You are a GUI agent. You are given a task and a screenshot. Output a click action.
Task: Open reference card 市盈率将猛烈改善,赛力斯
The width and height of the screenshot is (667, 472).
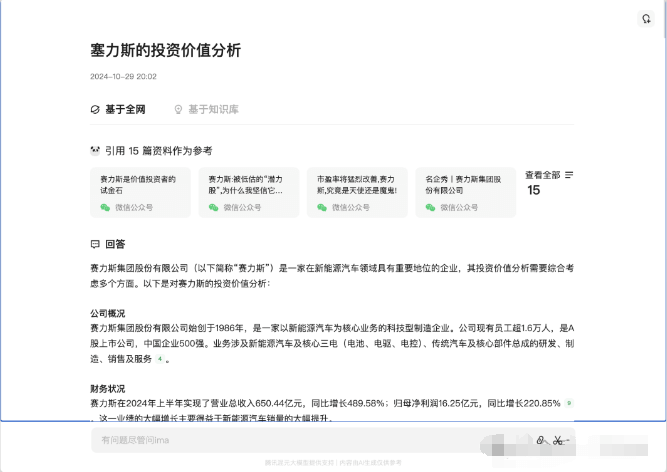(x=357, y=192)
